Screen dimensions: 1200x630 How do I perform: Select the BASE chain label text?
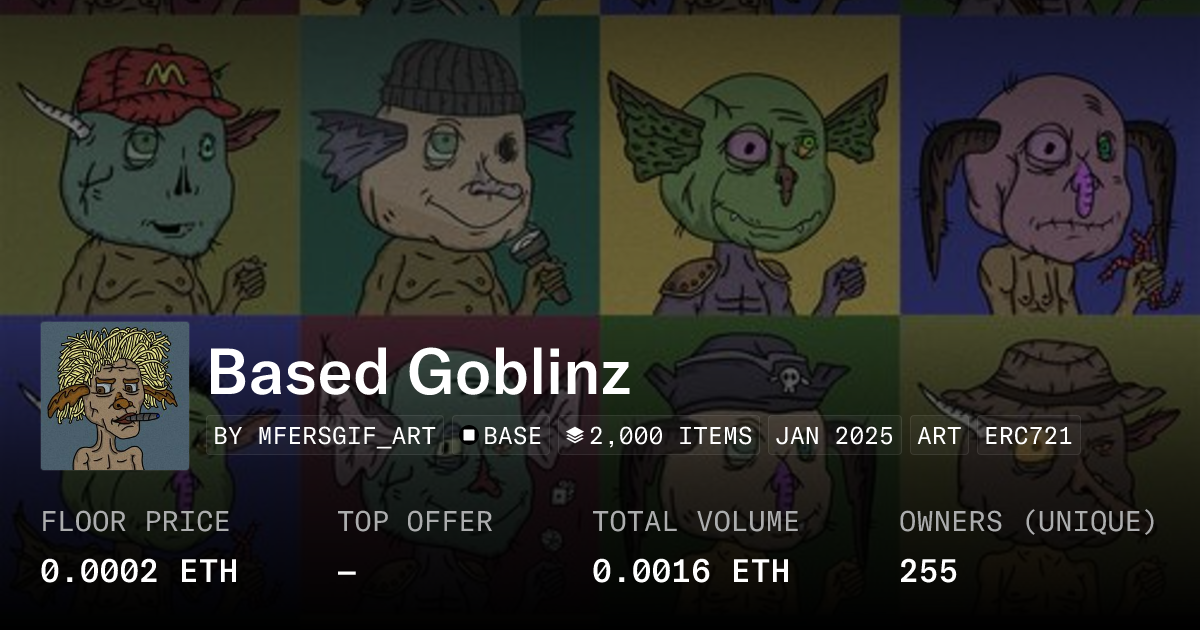pos(512,436)
